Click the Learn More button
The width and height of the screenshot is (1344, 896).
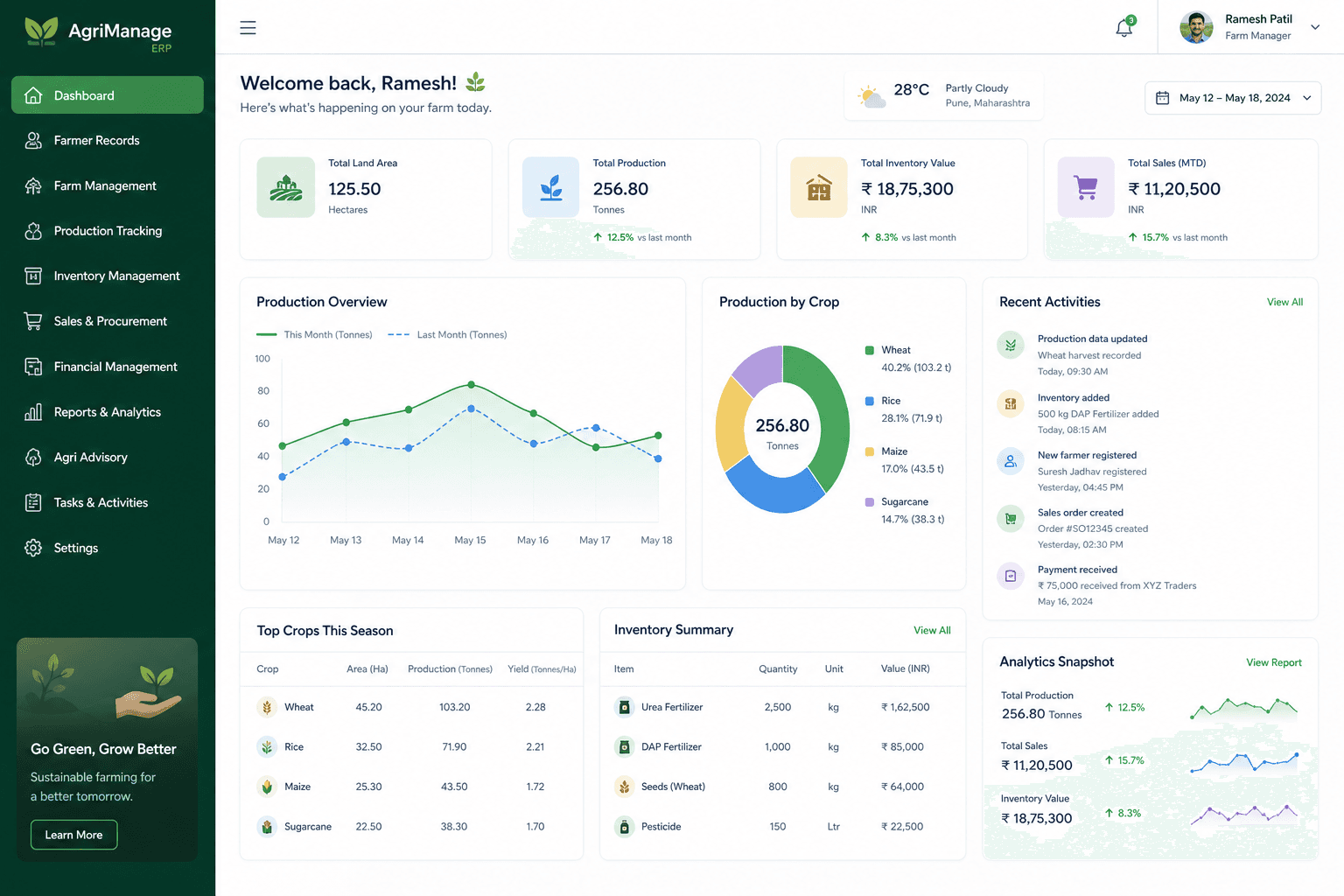pos(74,835)
